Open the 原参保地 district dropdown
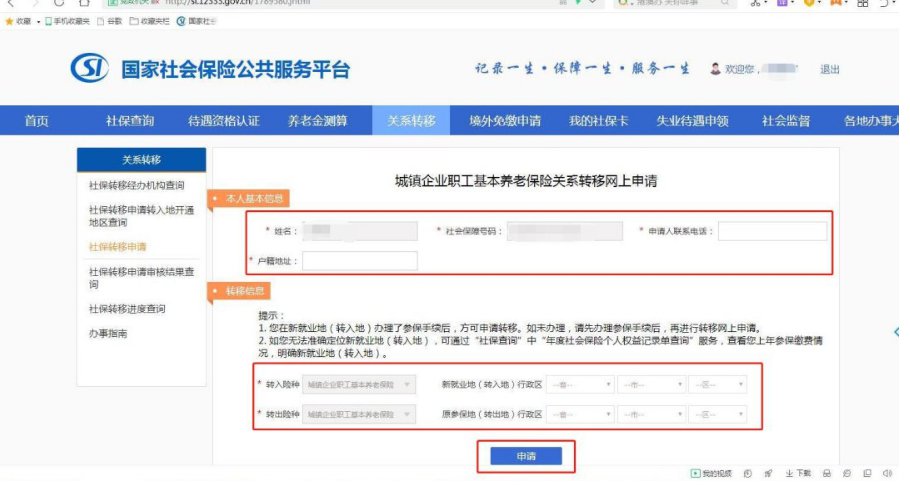Viewport: 910px width, 486px height. (x=717, y=414)
